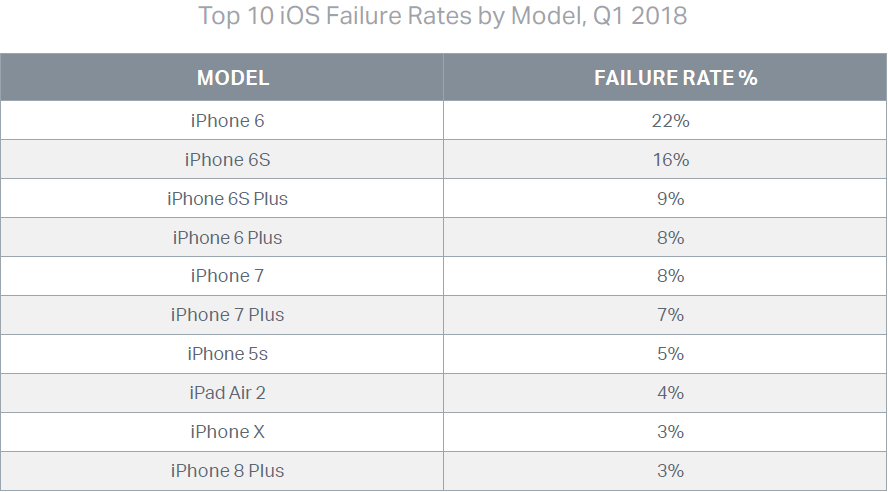Screen dimensions: 888x492
Task: Select the iPhone 7 model cell
Action: point(221,276)
